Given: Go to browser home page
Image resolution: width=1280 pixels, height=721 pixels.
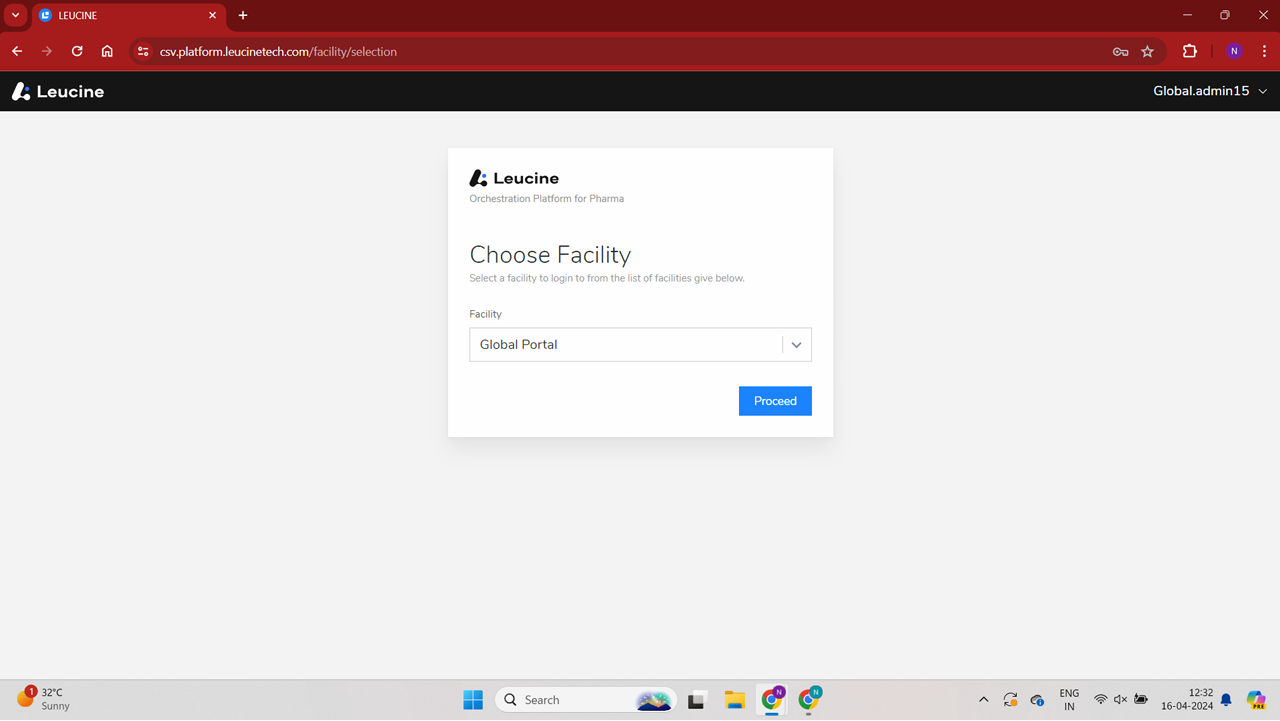Looking at the screenshot, I should (107, 51).
